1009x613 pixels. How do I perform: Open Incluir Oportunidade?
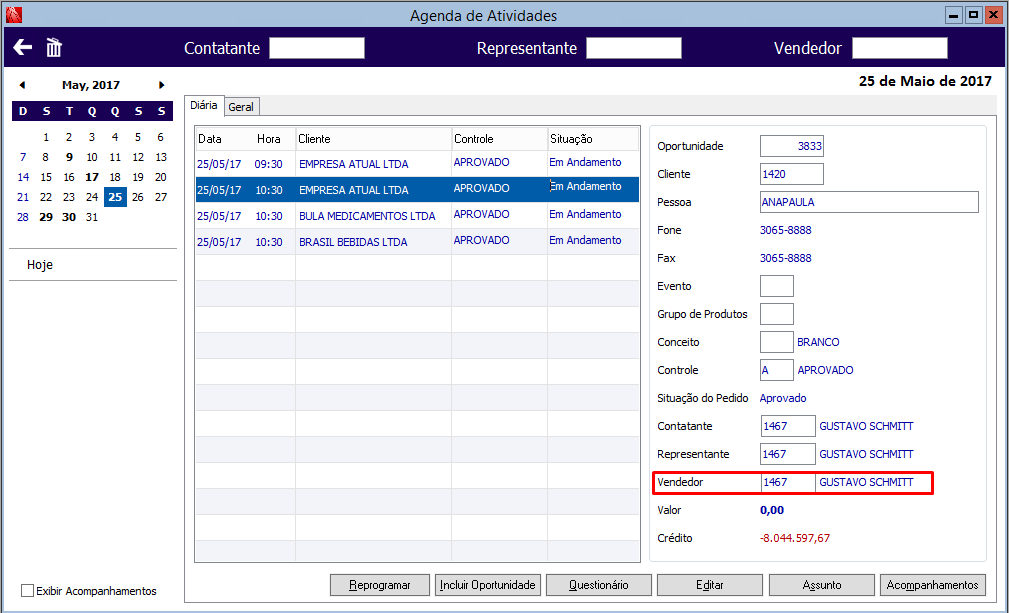coord(488,585)
